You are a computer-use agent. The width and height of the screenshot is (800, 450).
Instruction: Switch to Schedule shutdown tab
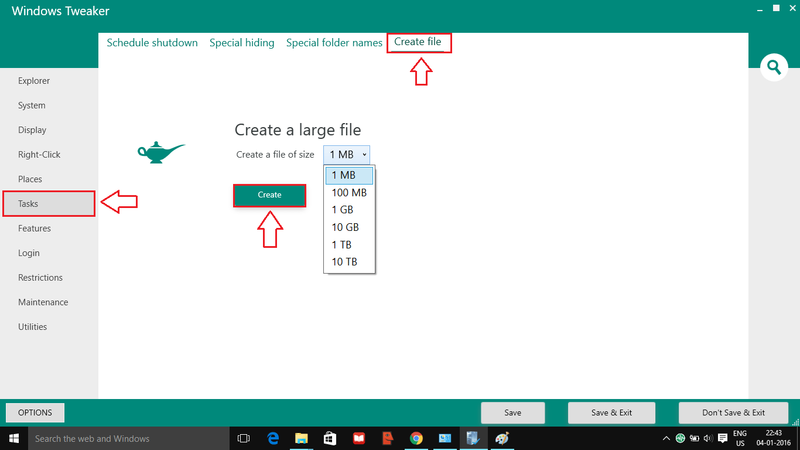point(152,43)
